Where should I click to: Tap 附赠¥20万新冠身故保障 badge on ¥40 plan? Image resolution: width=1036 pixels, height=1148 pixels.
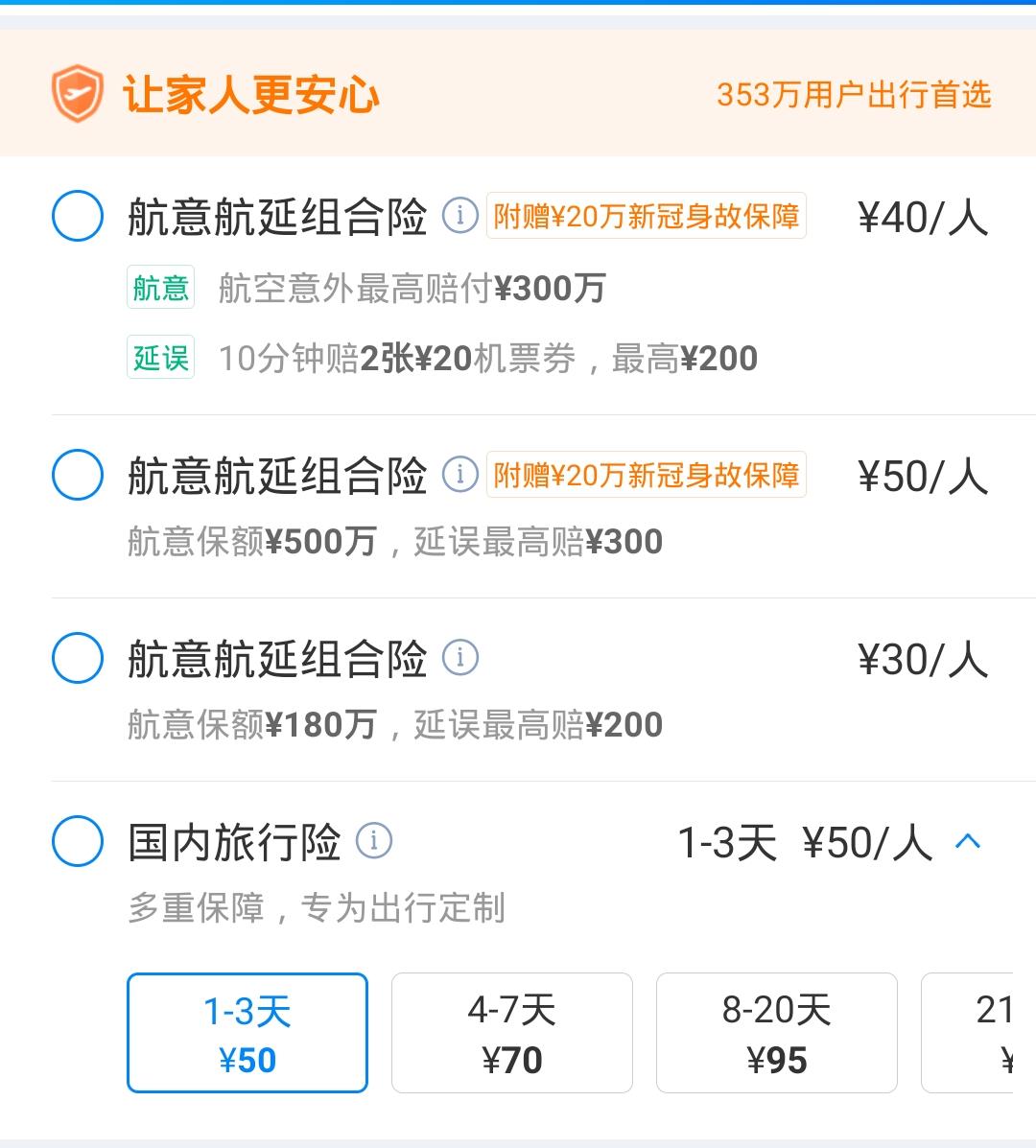click(x=647, y=215)
